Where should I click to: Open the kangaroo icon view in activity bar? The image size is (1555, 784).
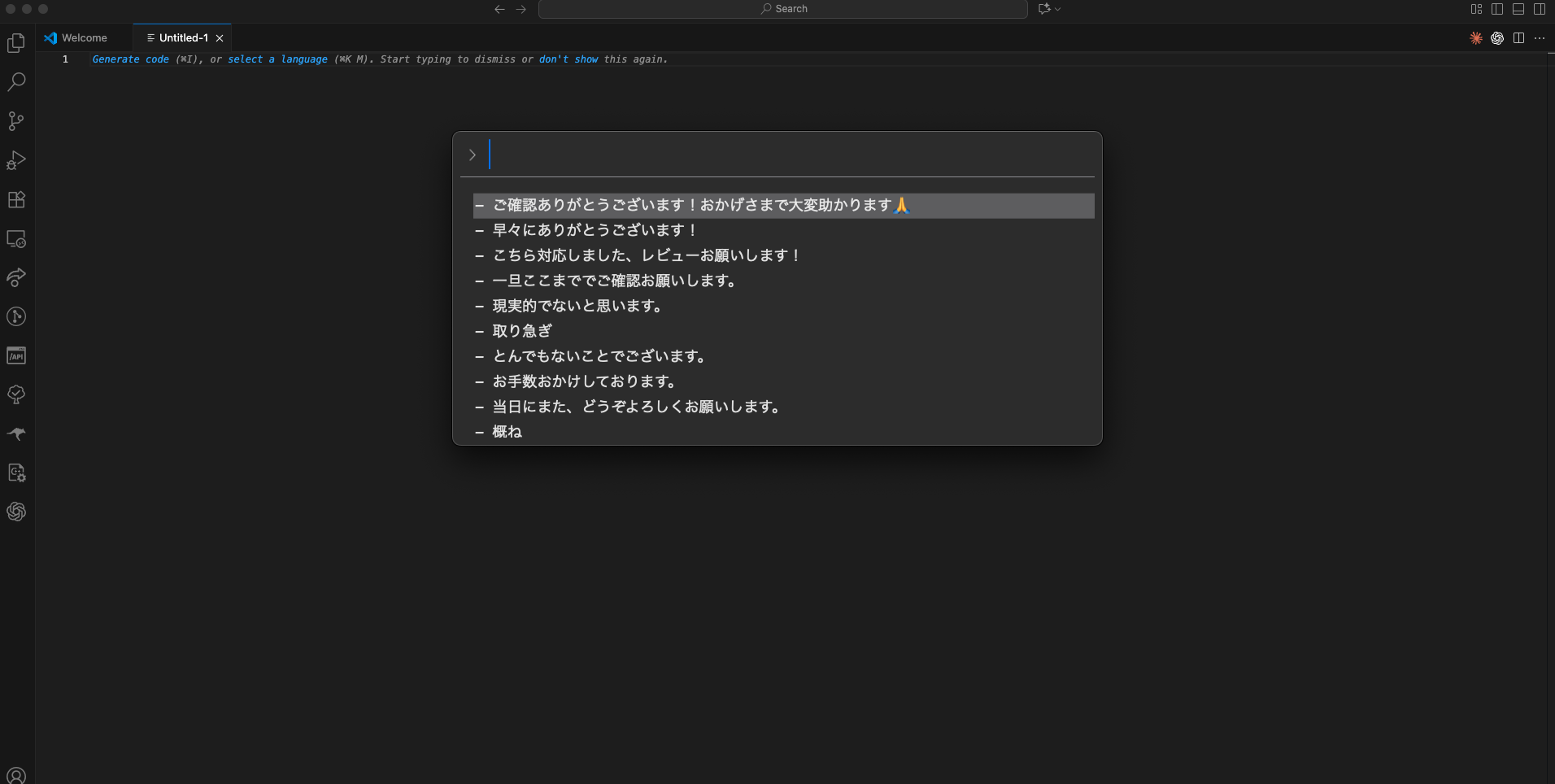[x=16, y=433]
